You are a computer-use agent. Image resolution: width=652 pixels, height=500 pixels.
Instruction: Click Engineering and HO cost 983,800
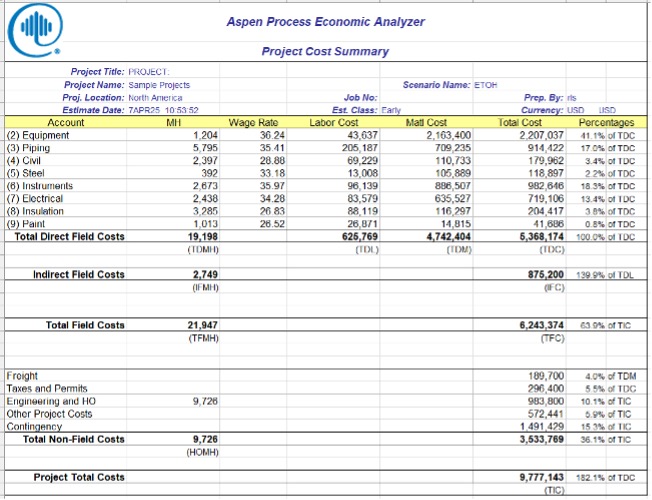[546, 401]
